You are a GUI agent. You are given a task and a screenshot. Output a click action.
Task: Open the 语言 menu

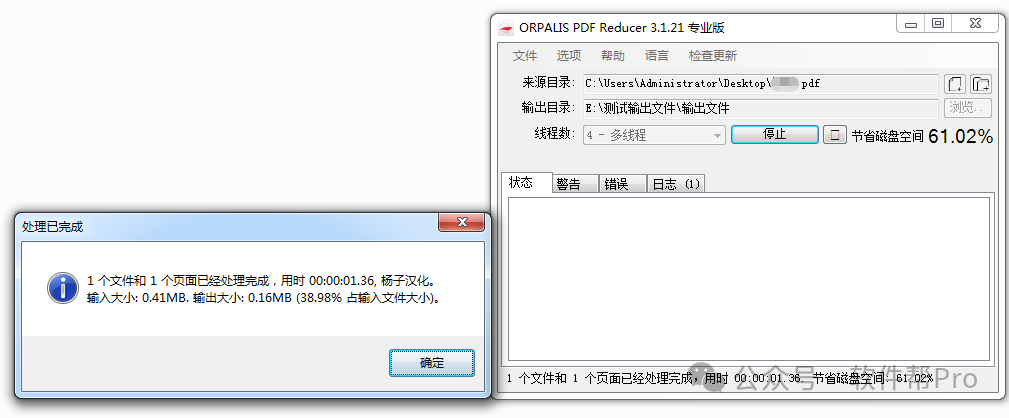656,56
